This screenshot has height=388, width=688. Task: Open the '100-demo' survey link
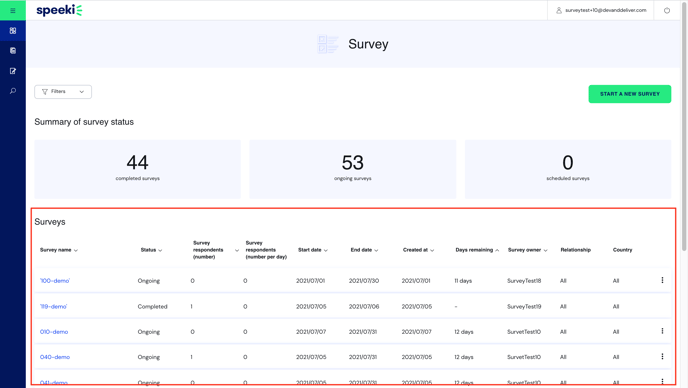pos(55,280)
